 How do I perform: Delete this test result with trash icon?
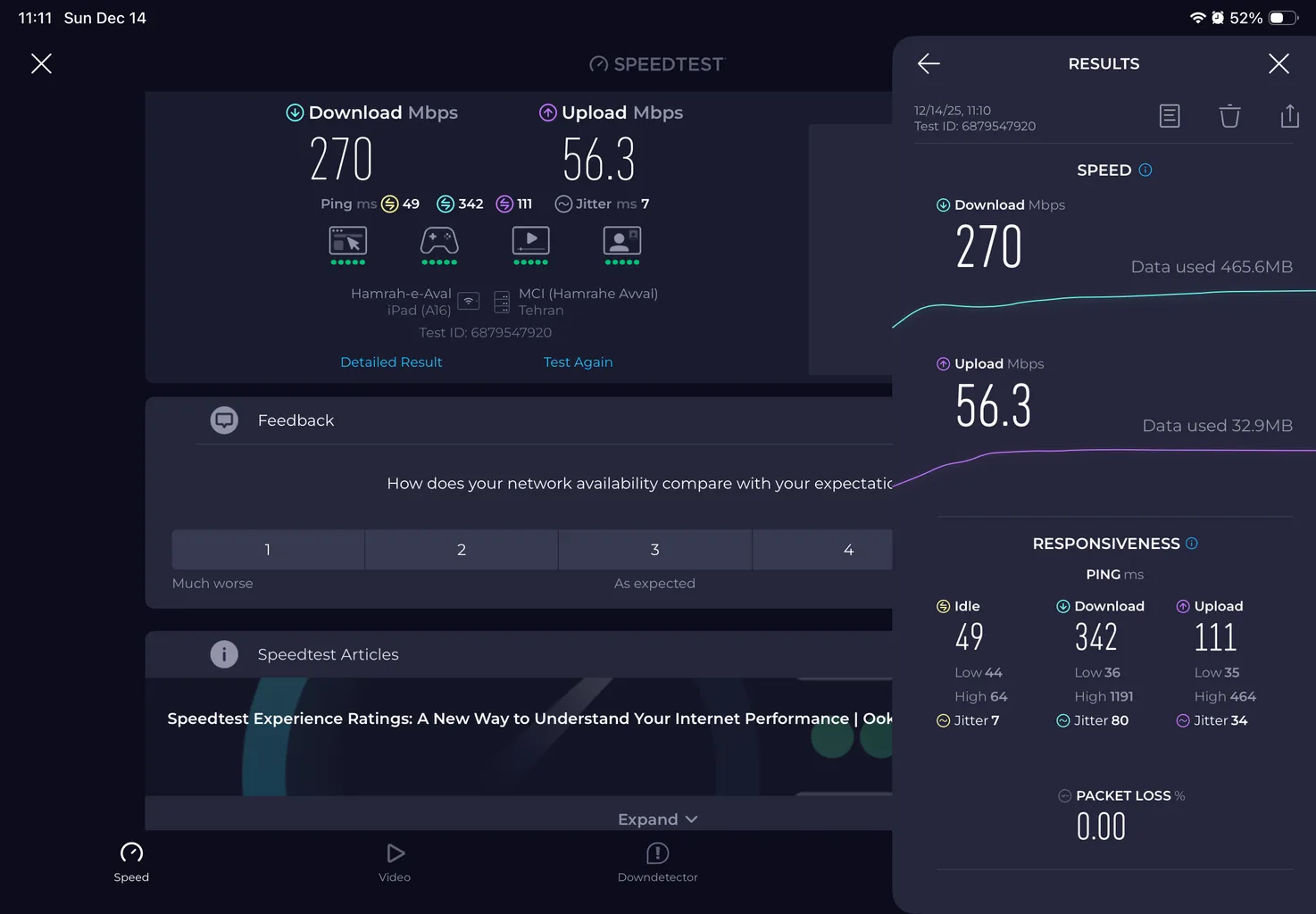point(1229,116)
